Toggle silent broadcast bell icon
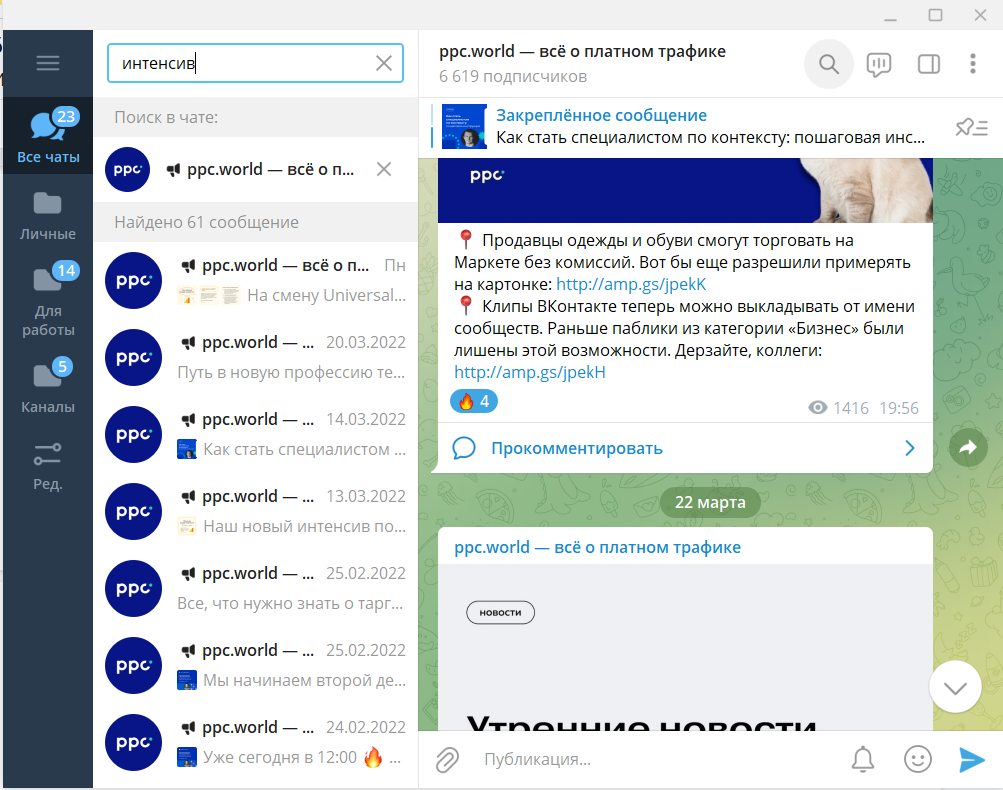The height and width of the screenshot is (790, 1003). pyautogui.click(x=863, y=760)
